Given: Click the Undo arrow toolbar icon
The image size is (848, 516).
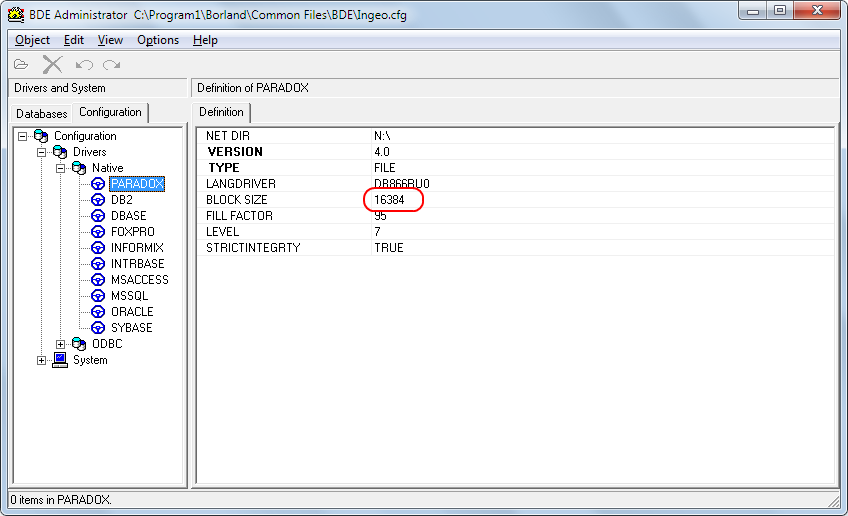Looking at the screenshot, I should [x=84, y=65].
